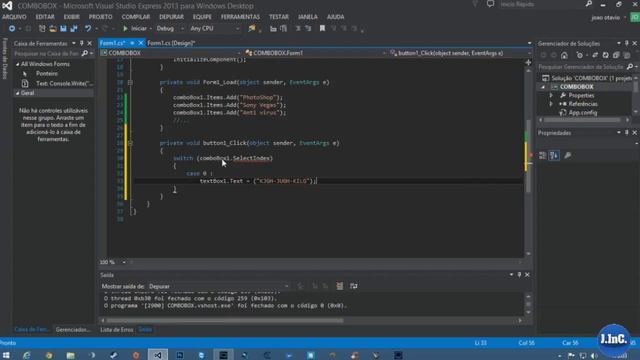Click the Home icon in Solution Explorer
This screenshot has height=360, width=640.
click(564, 55)
